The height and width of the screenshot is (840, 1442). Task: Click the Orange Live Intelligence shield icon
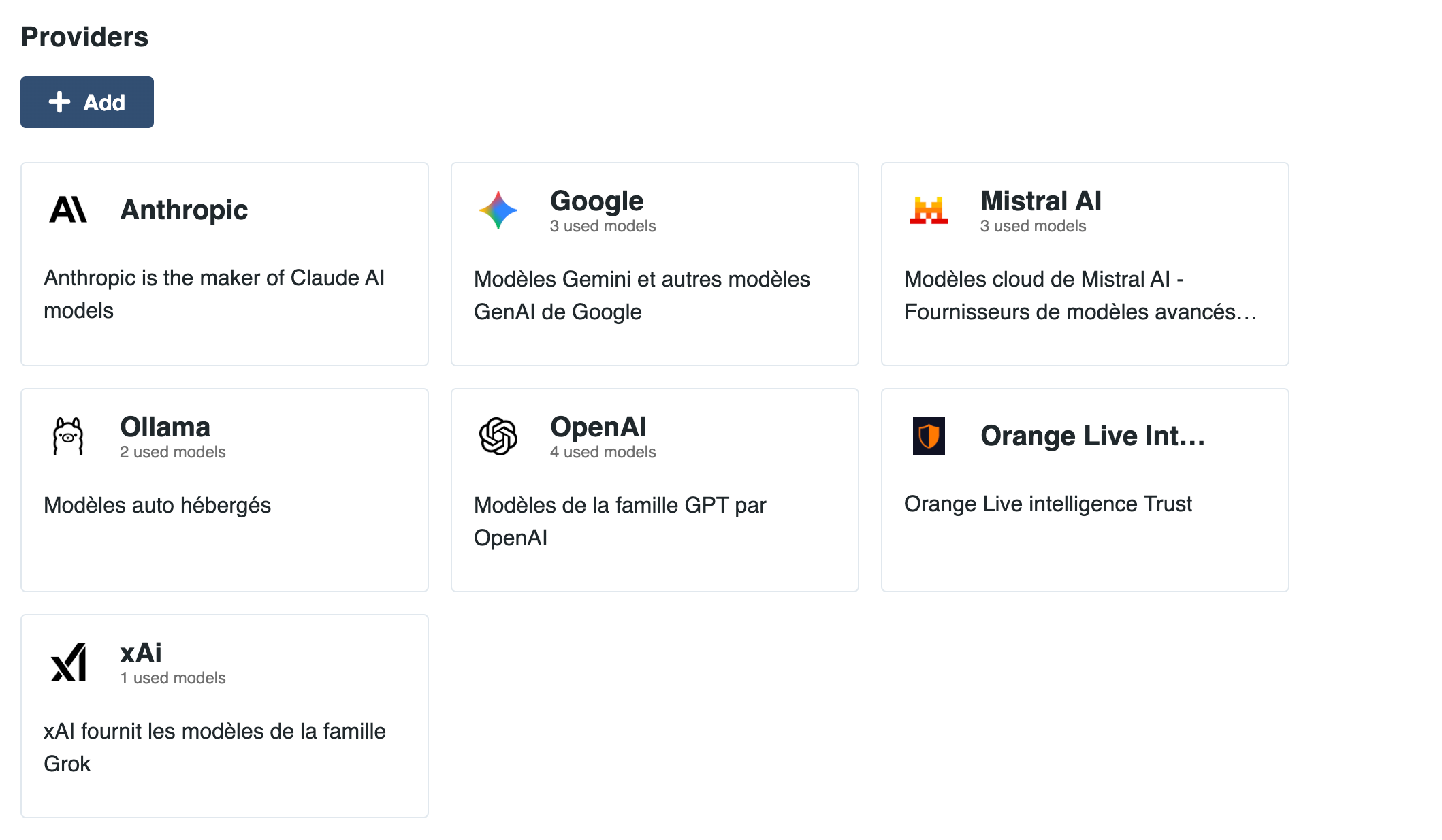coord(929,436)
